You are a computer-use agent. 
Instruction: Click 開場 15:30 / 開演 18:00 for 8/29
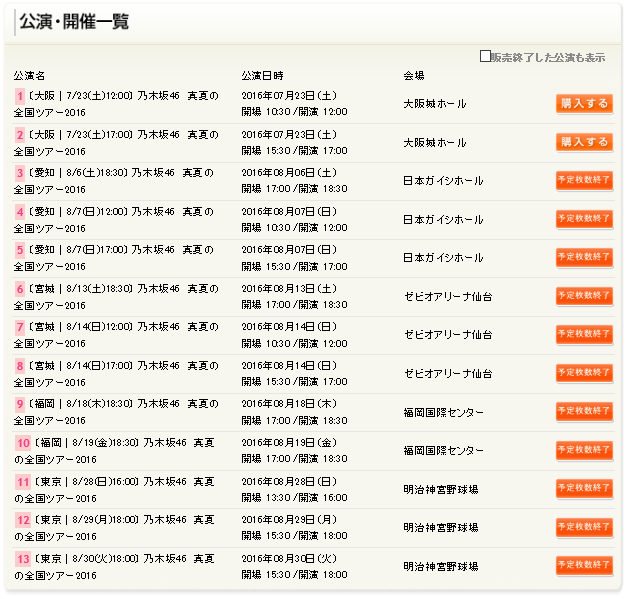pyautogui.click(x=294, y=536)
